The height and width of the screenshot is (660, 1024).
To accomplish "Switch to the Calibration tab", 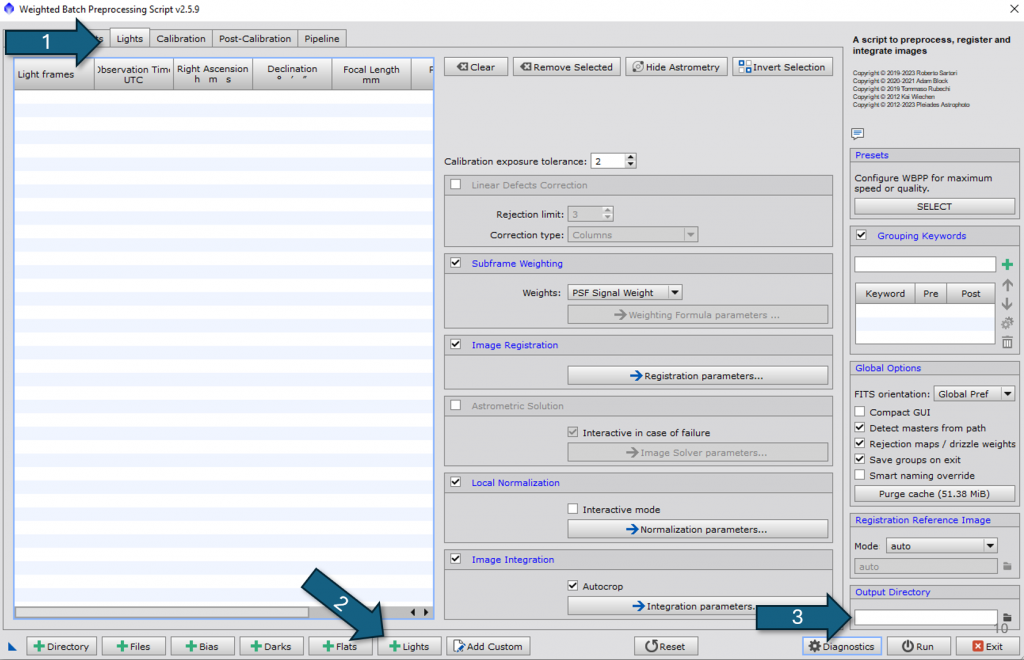I will tap(181, 39).
